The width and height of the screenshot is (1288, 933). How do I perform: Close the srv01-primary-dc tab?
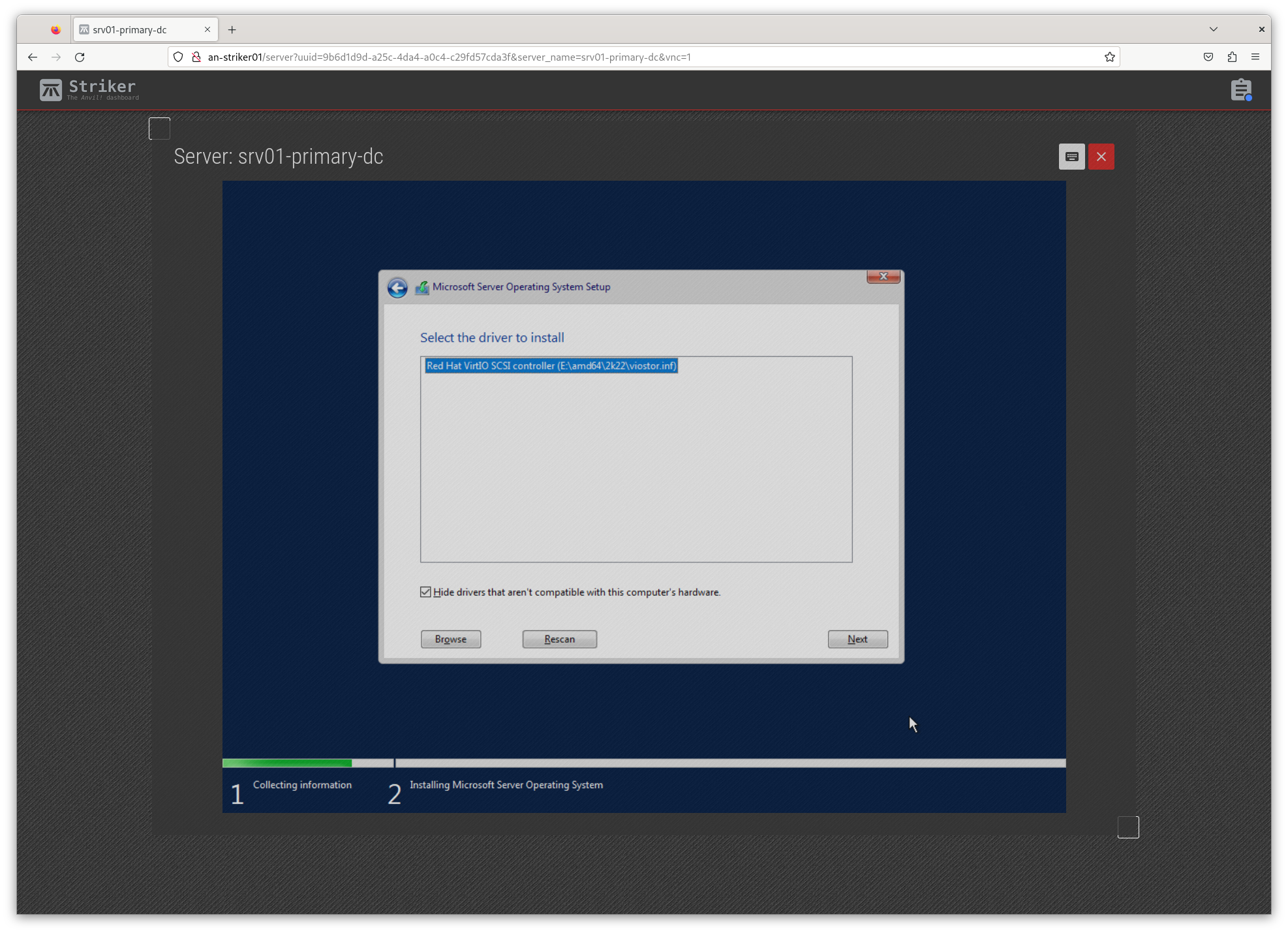(x=207, y=29)
